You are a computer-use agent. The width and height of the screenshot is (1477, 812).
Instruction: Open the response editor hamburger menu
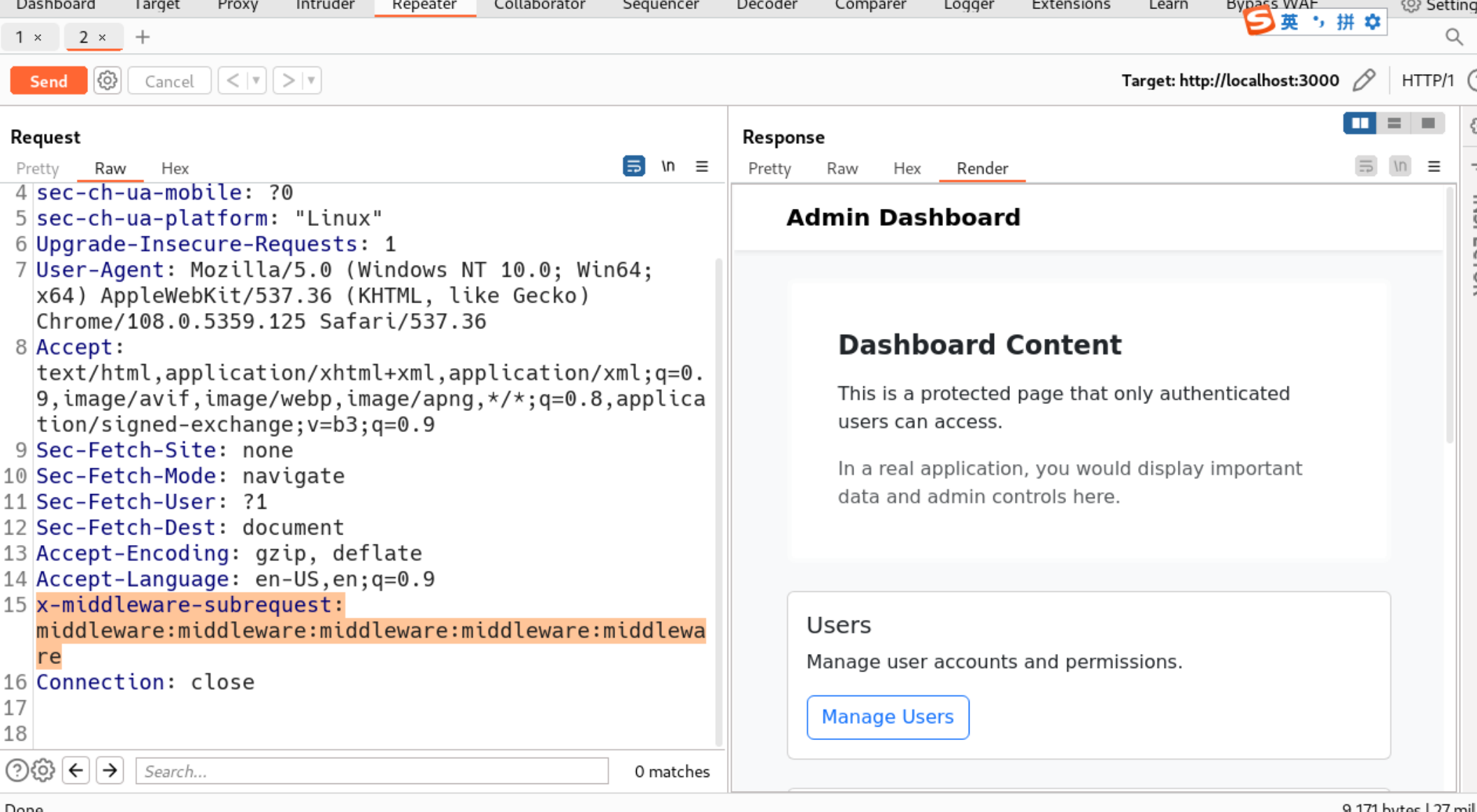[x=1434, y=166]
